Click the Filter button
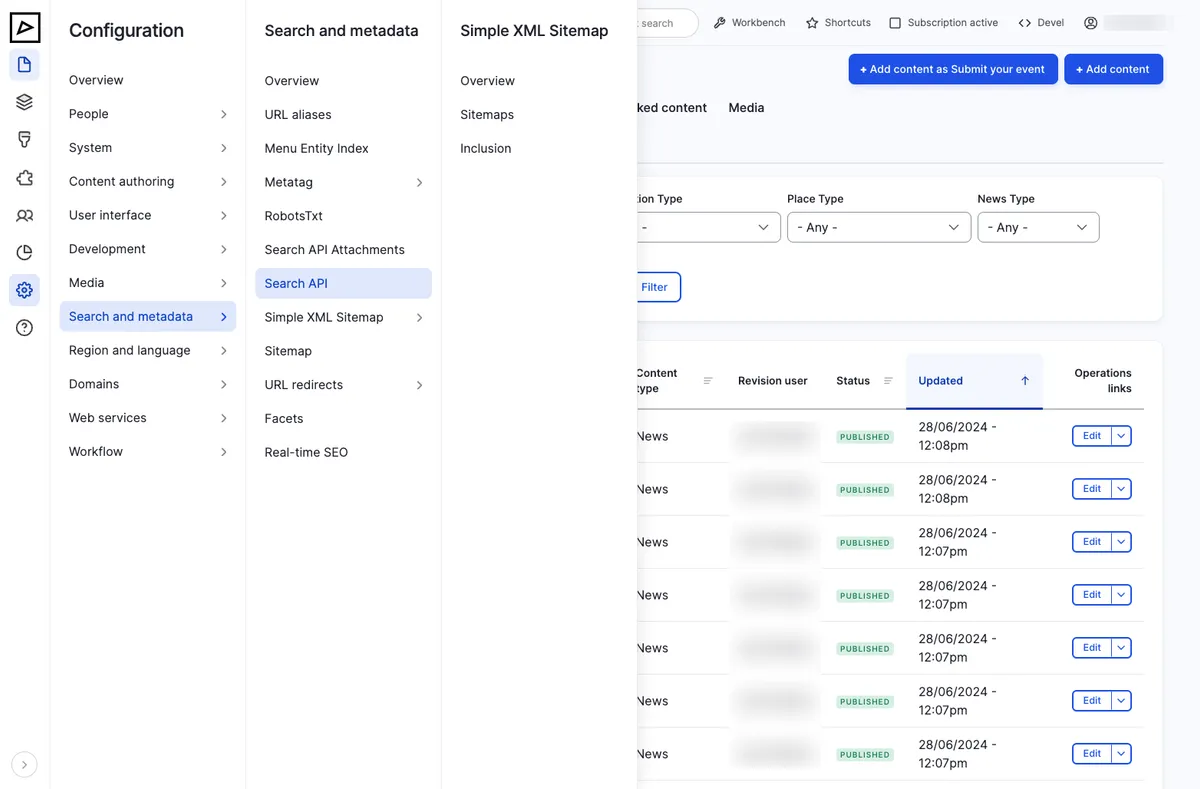Viewport: 1200px width, 789px height. [658, 287]
